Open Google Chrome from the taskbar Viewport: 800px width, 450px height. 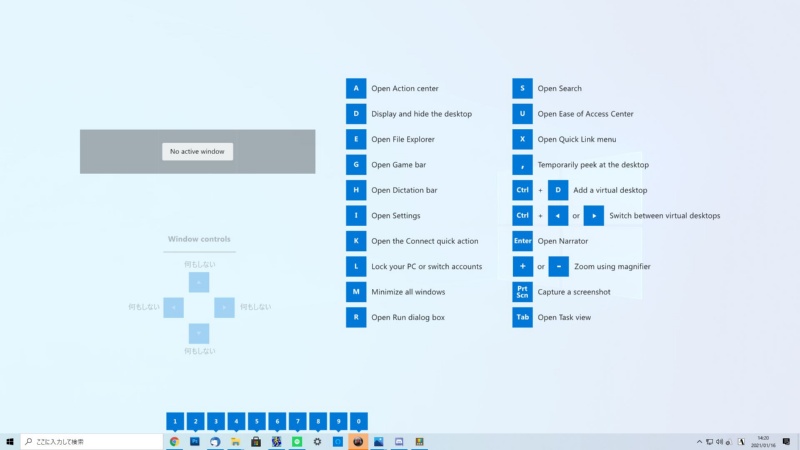(x=175, y=441)
